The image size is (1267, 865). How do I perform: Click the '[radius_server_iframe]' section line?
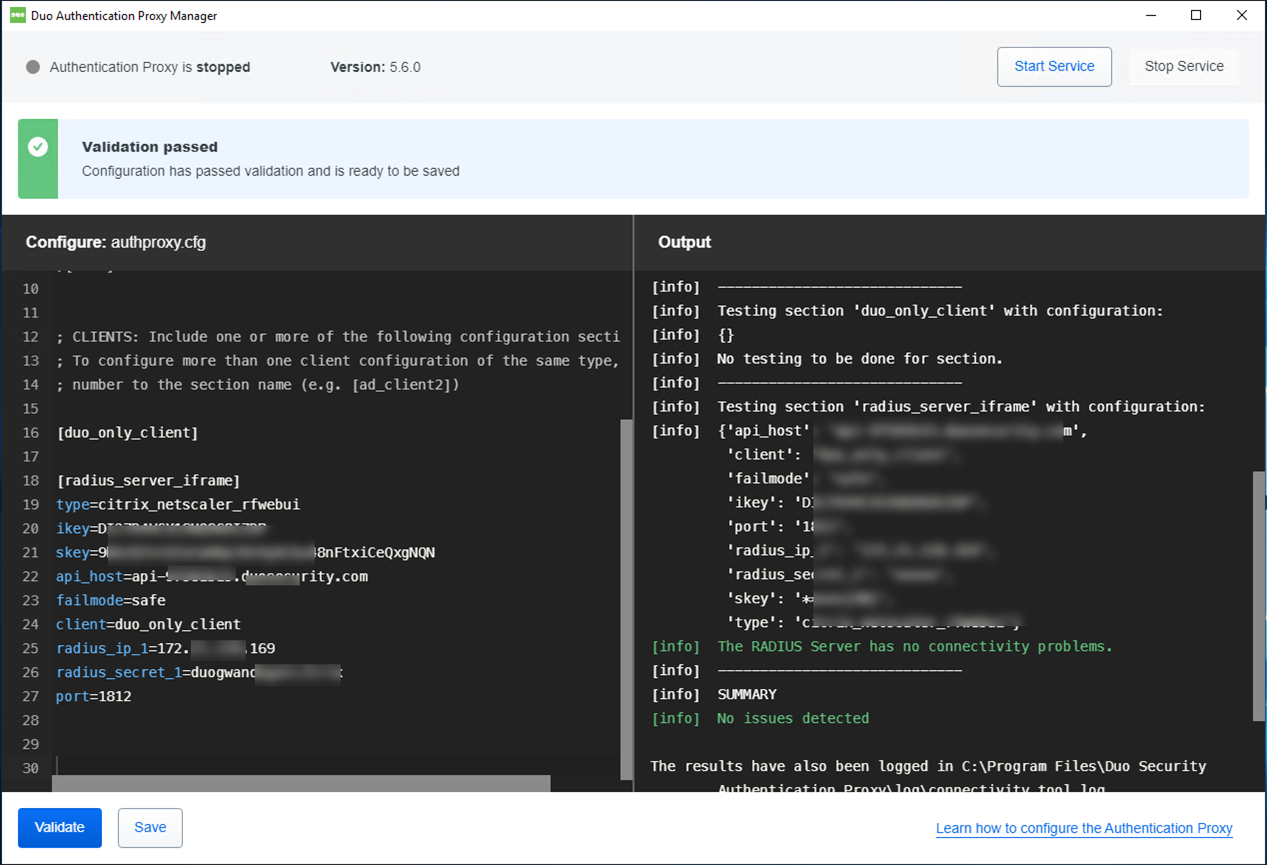click(x=148, y=481)
